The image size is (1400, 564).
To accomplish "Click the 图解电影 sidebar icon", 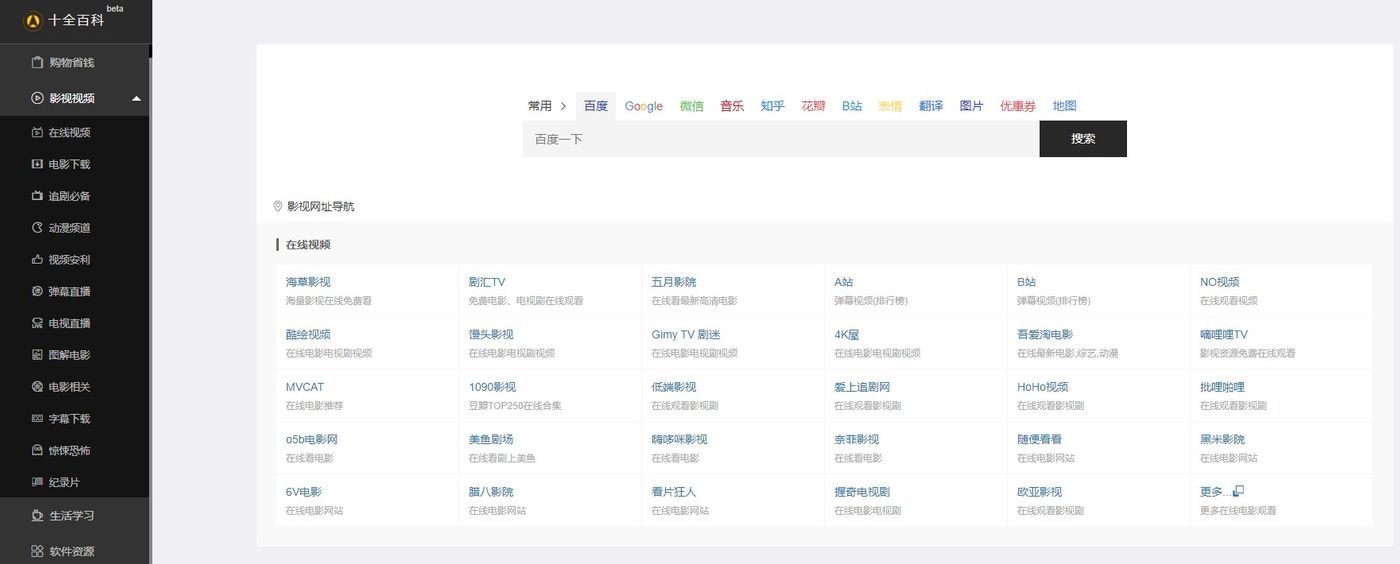I will [37, 355].
